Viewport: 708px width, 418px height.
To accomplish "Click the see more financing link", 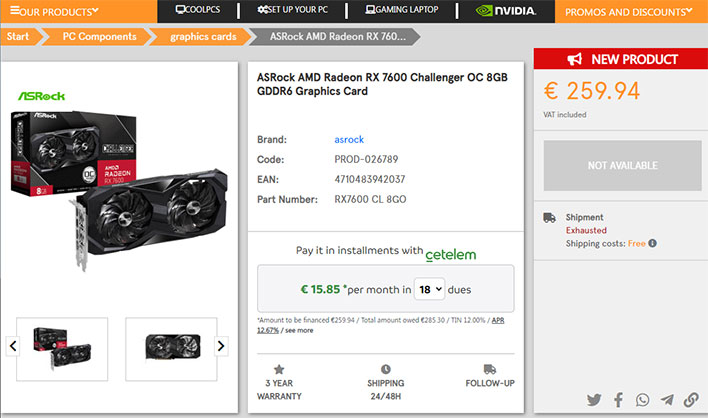I will pyautogui.click(x=299, y=330).
